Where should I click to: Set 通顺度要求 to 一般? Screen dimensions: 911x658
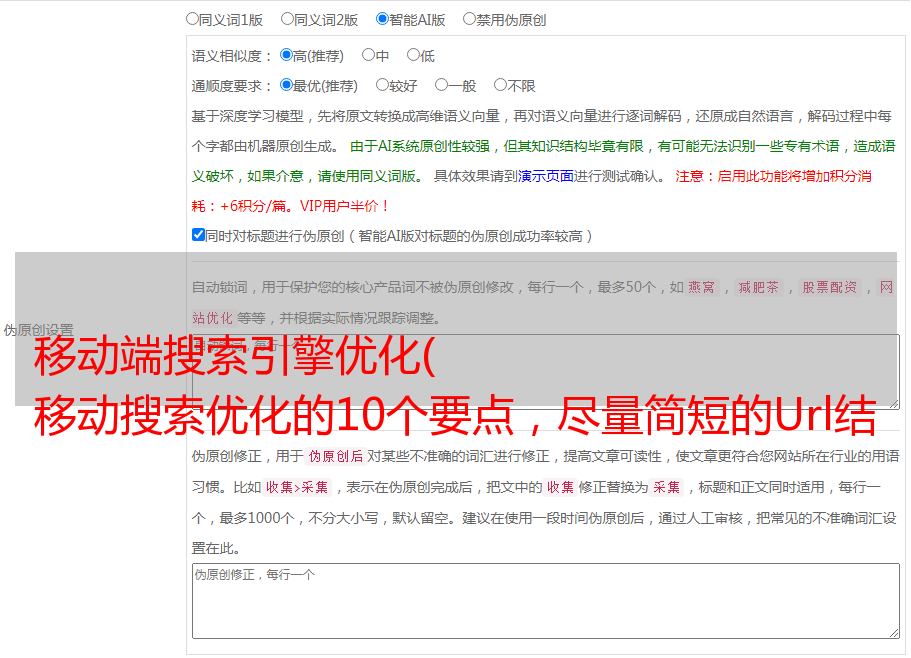[441, 85]
